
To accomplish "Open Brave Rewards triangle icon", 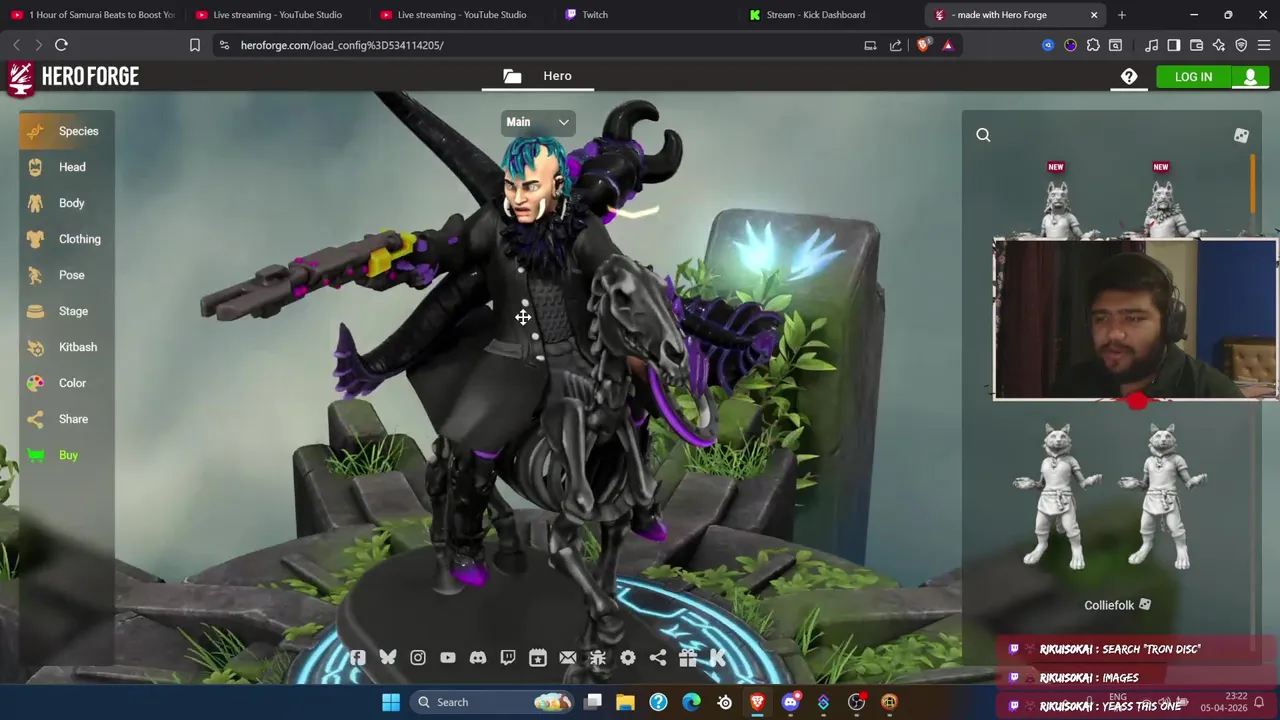I will [x=948, y=45].
